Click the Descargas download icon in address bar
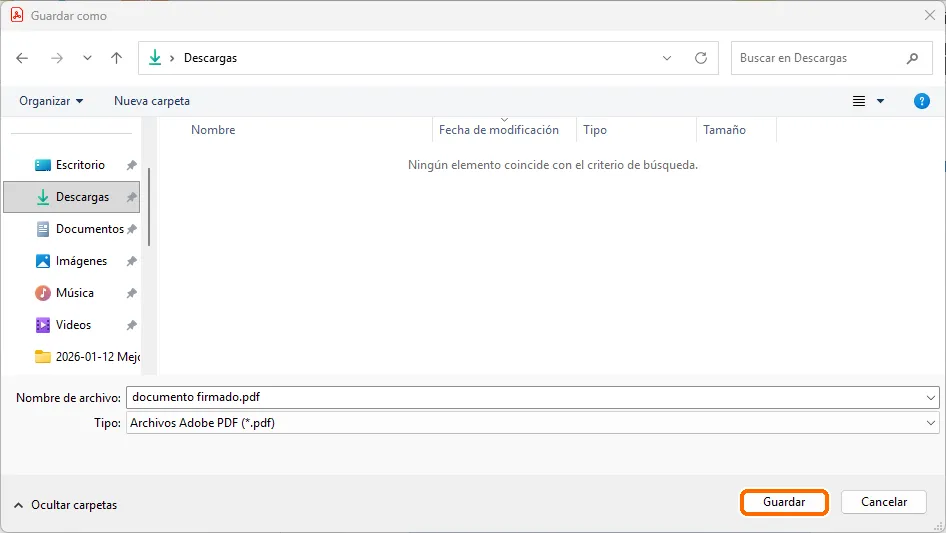This screenshot has width=946, height=533. pos(155,57)
